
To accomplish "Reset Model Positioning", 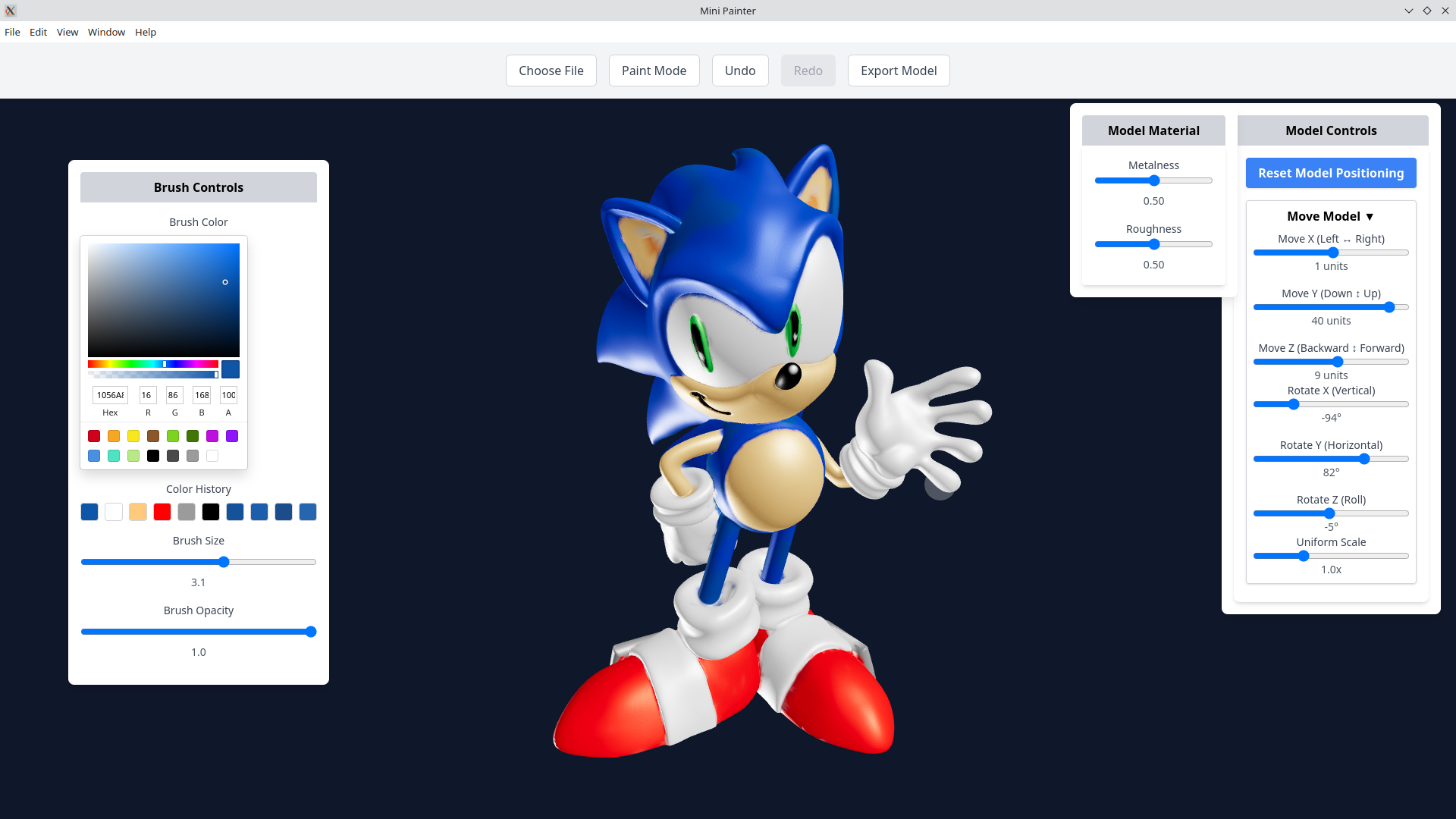I will 1331,173.
